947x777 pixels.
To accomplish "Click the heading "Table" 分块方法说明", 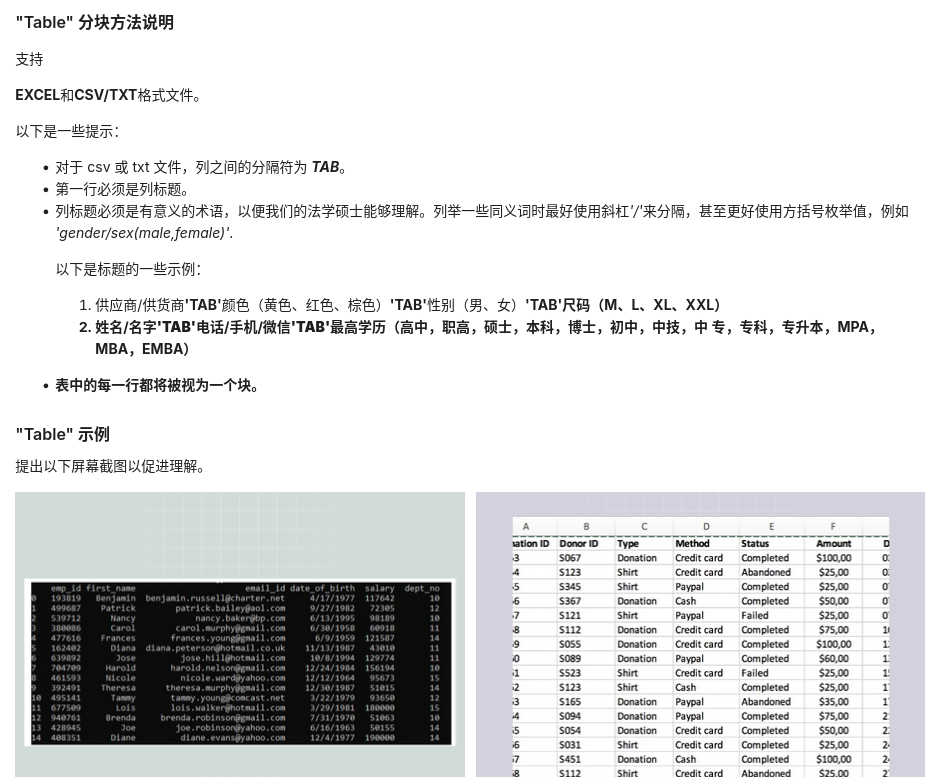I will [x=95, y=22].
